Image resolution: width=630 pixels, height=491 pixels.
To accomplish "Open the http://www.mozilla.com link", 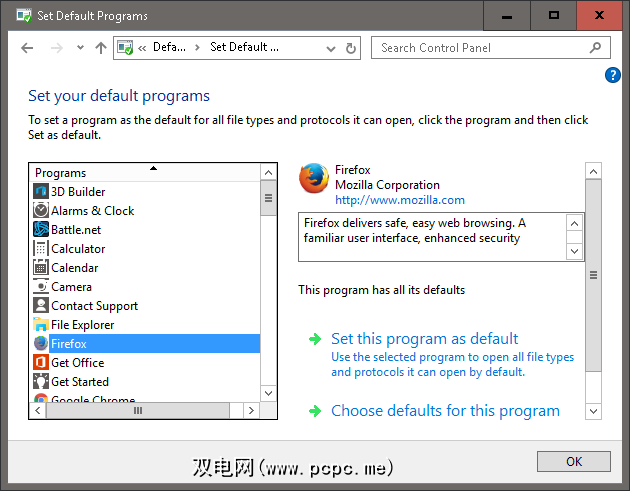I will pos(400,200).
